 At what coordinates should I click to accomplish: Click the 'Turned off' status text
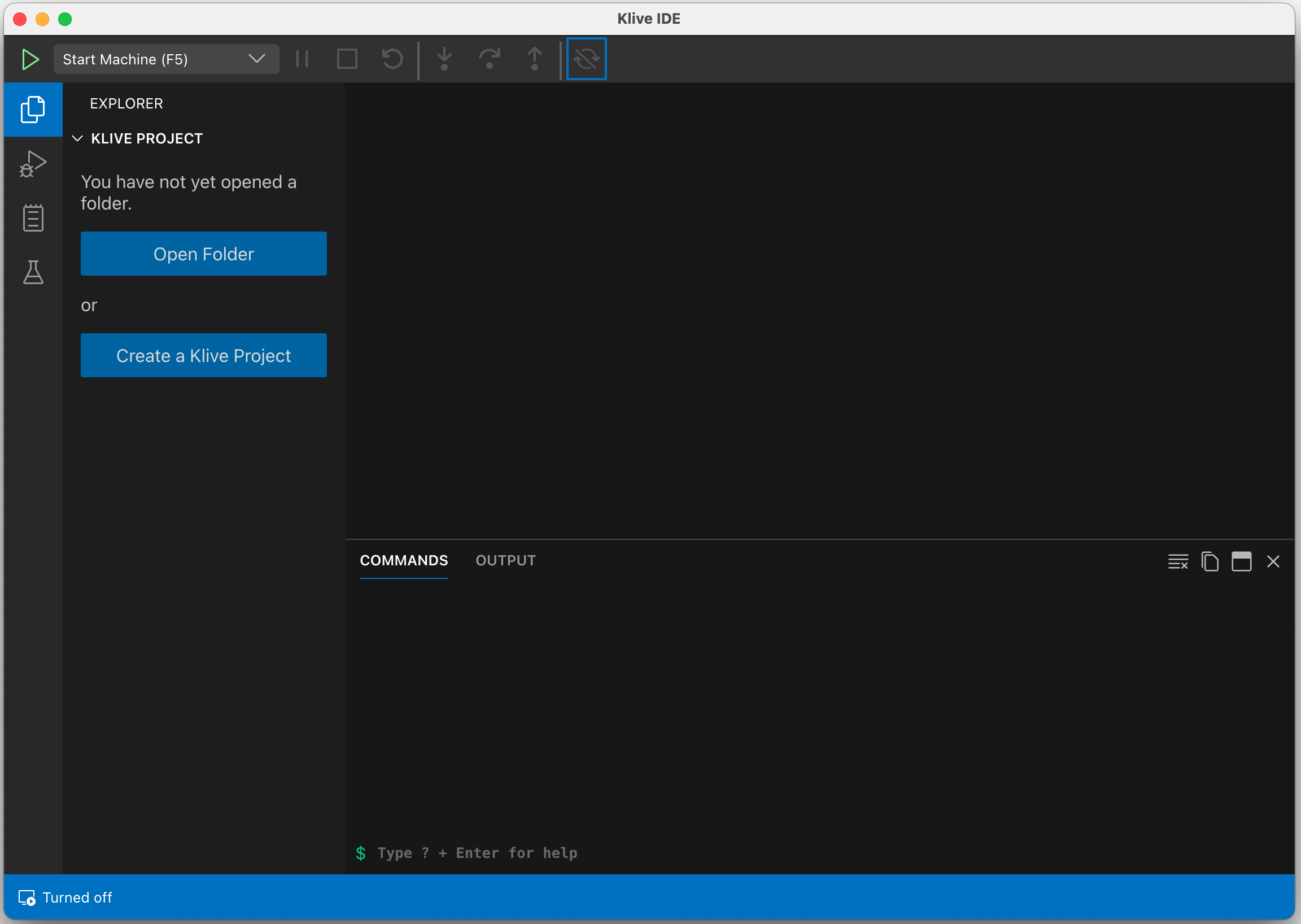pos(77,898)
